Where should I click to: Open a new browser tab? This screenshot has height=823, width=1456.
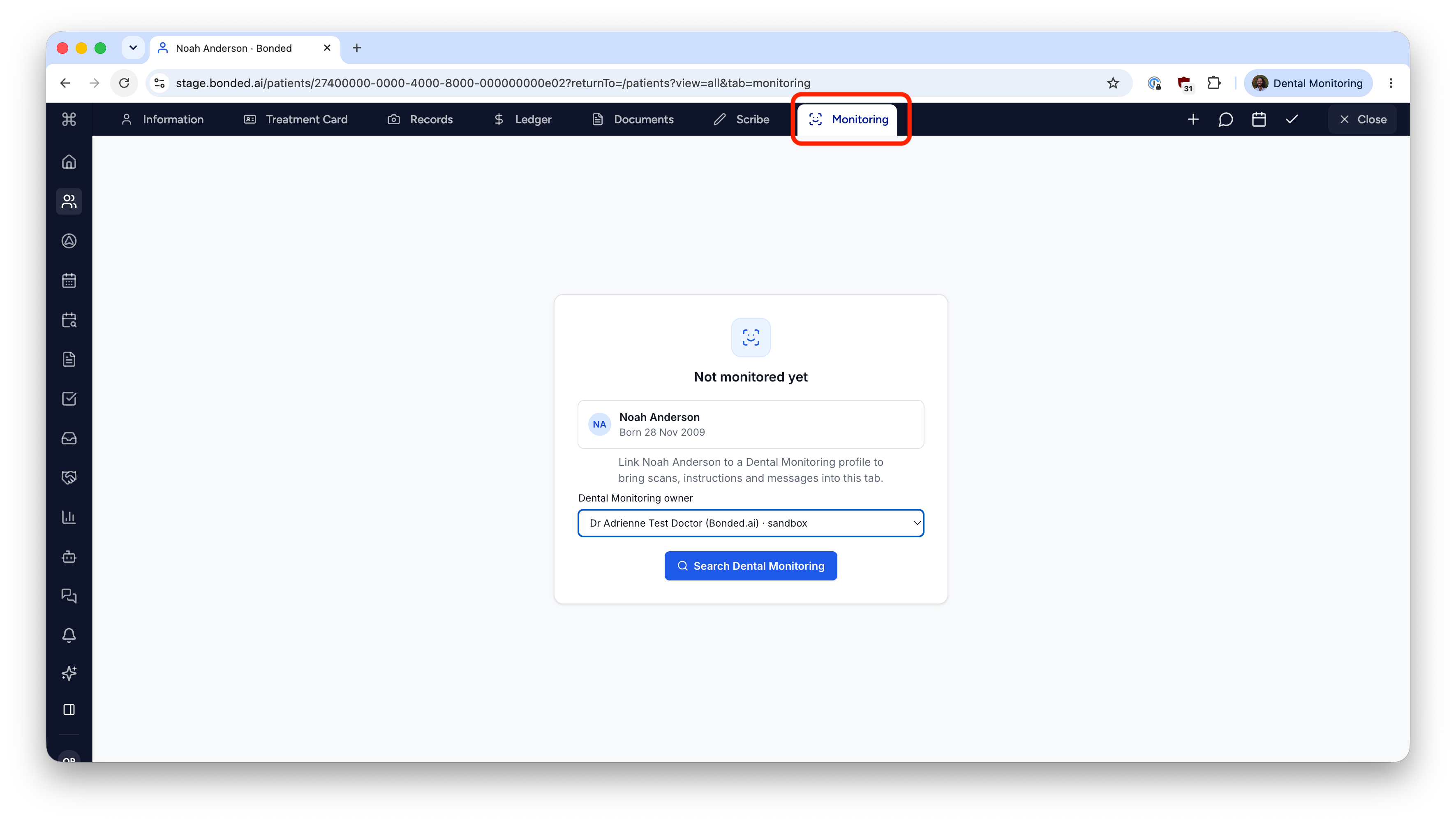pyautogui.click(x=357, y=48)
